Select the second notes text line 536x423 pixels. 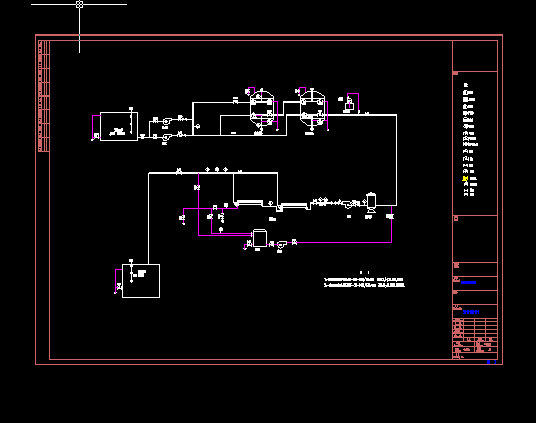point(364,285)
